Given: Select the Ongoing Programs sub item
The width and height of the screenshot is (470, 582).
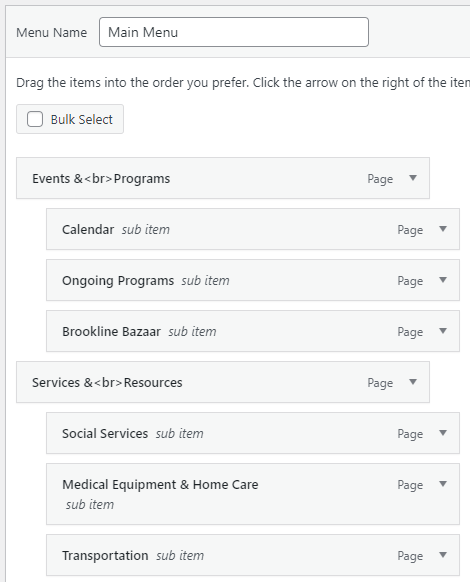Looking at the screenshot, I should click(253, 280).
